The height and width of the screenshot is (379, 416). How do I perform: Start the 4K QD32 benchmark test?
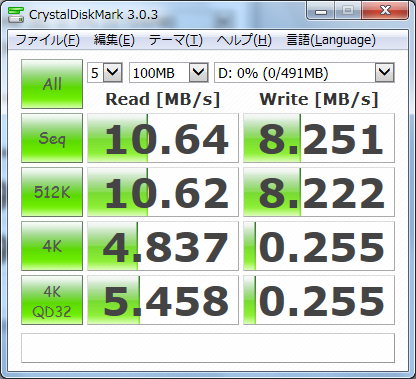52,300
